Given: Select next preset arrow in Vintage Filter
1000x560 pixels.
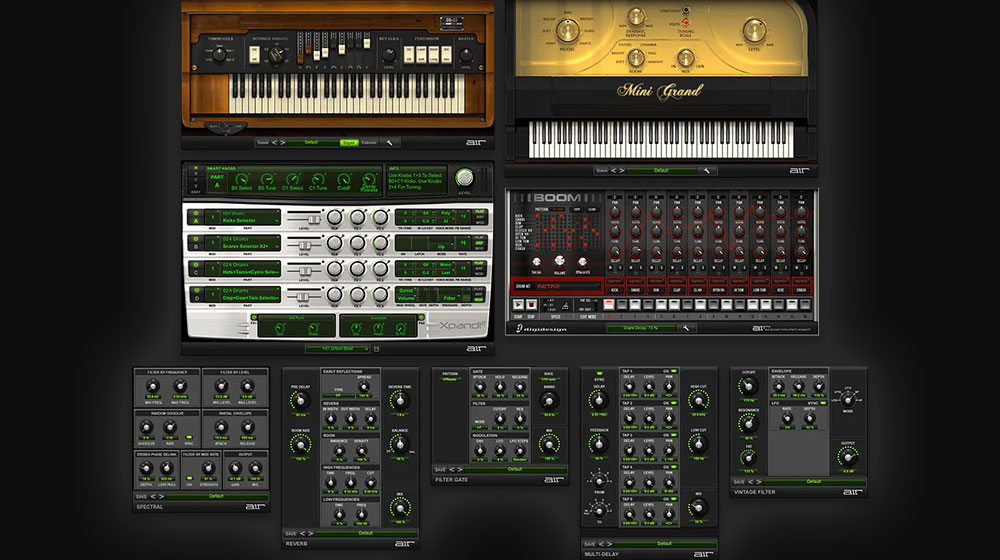Looking at the screenshot, I should (x=759, y=482).
